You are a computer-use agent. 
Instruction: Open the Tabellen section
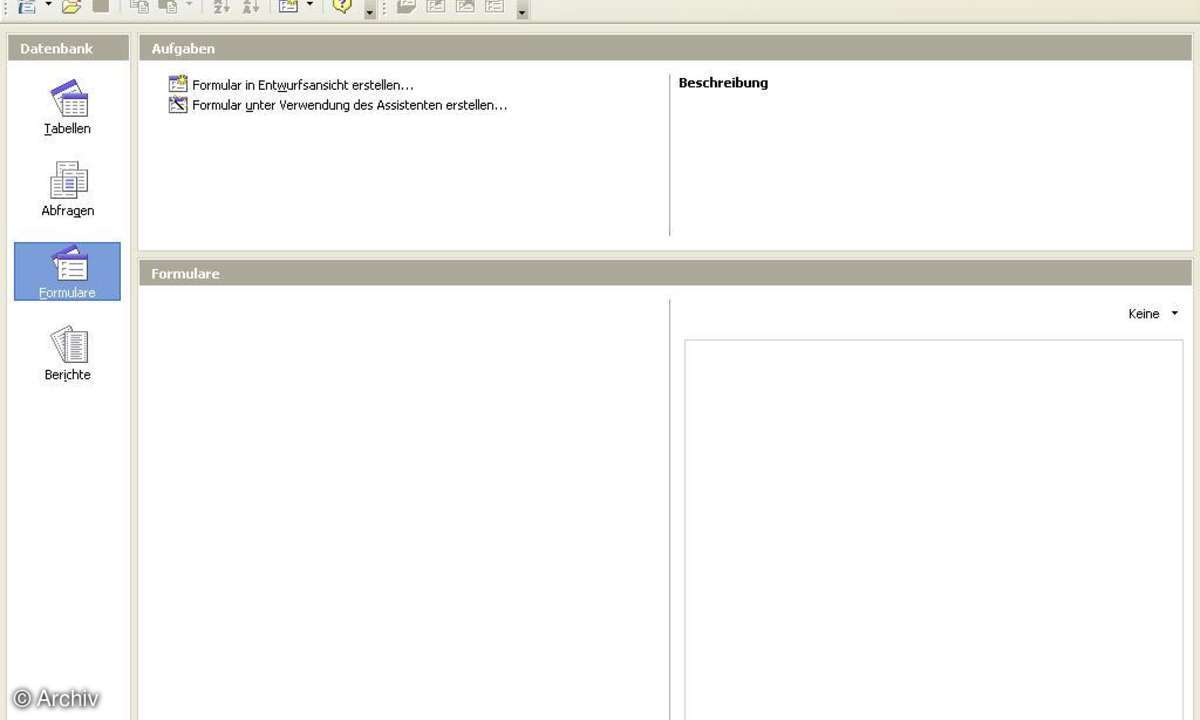[x=67, y=108]
